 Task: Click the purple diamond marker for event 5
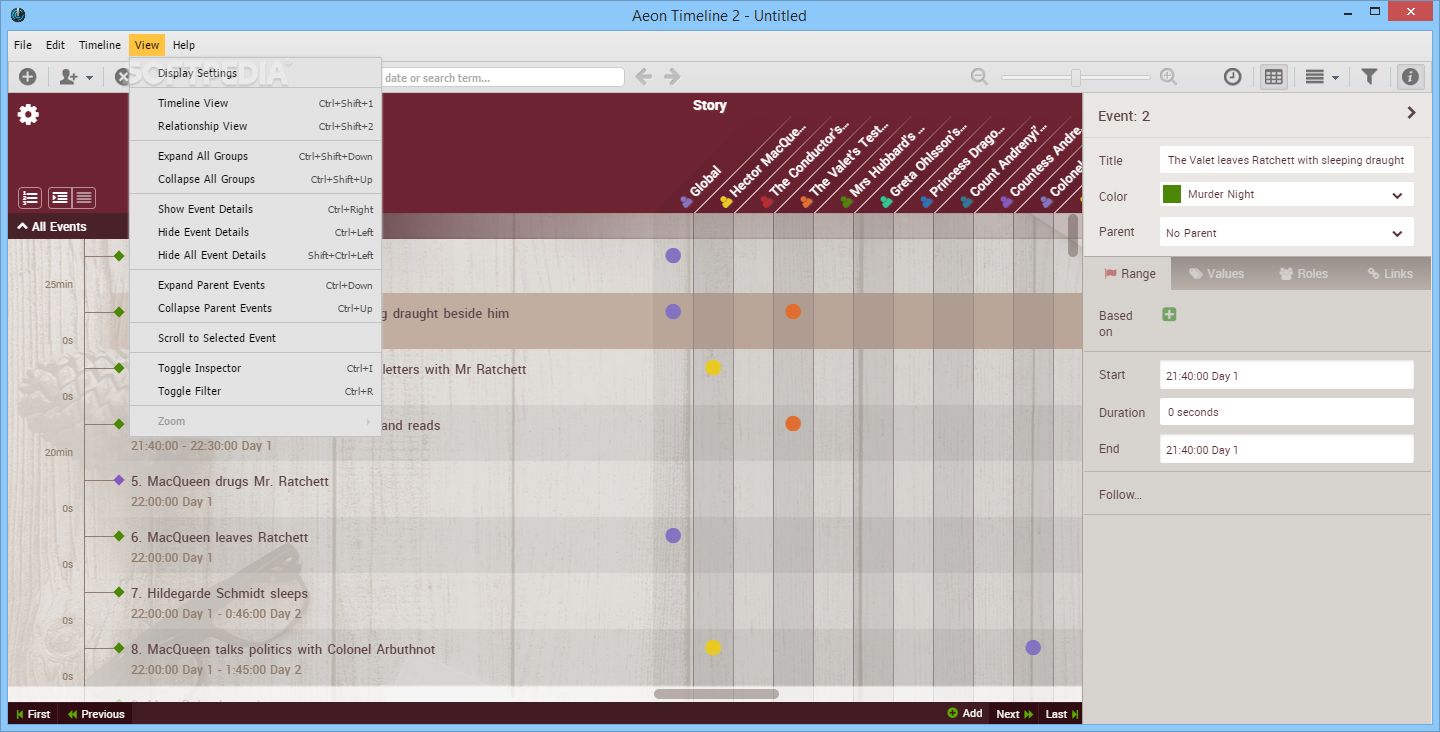point(119,480)
